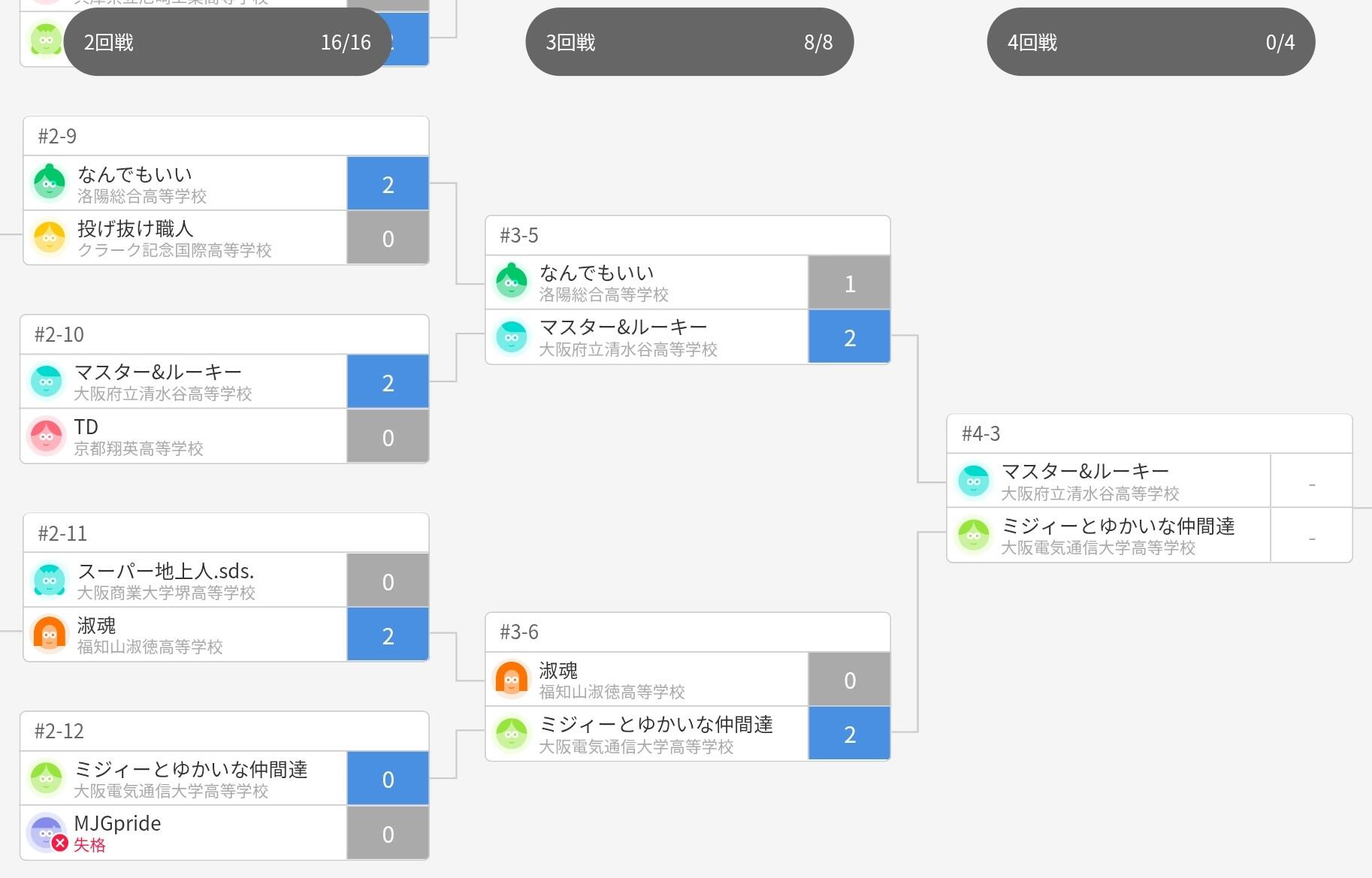Open match #4-3 header
The width and height of the screenshot is (1372, 878).
[x=1150, y=434]
